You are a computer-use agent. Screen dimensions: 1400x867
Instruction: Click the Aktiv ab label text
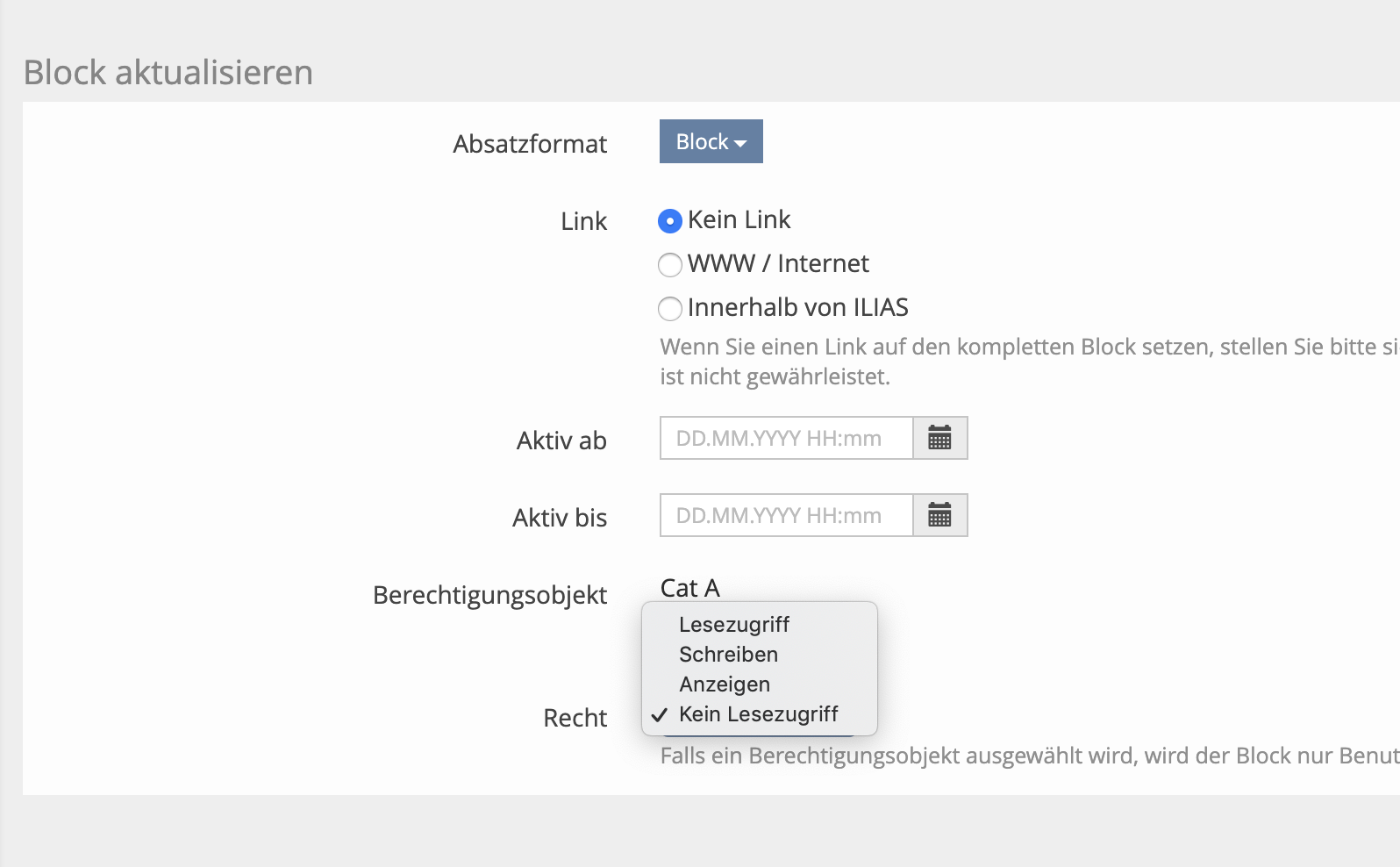pos(561,441)
